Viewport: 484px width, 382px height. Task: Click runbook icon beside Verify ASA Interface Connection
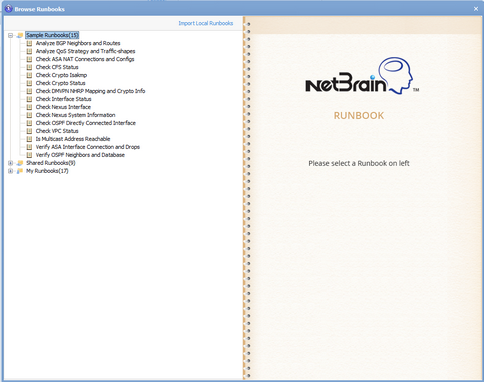click(29, 147)
